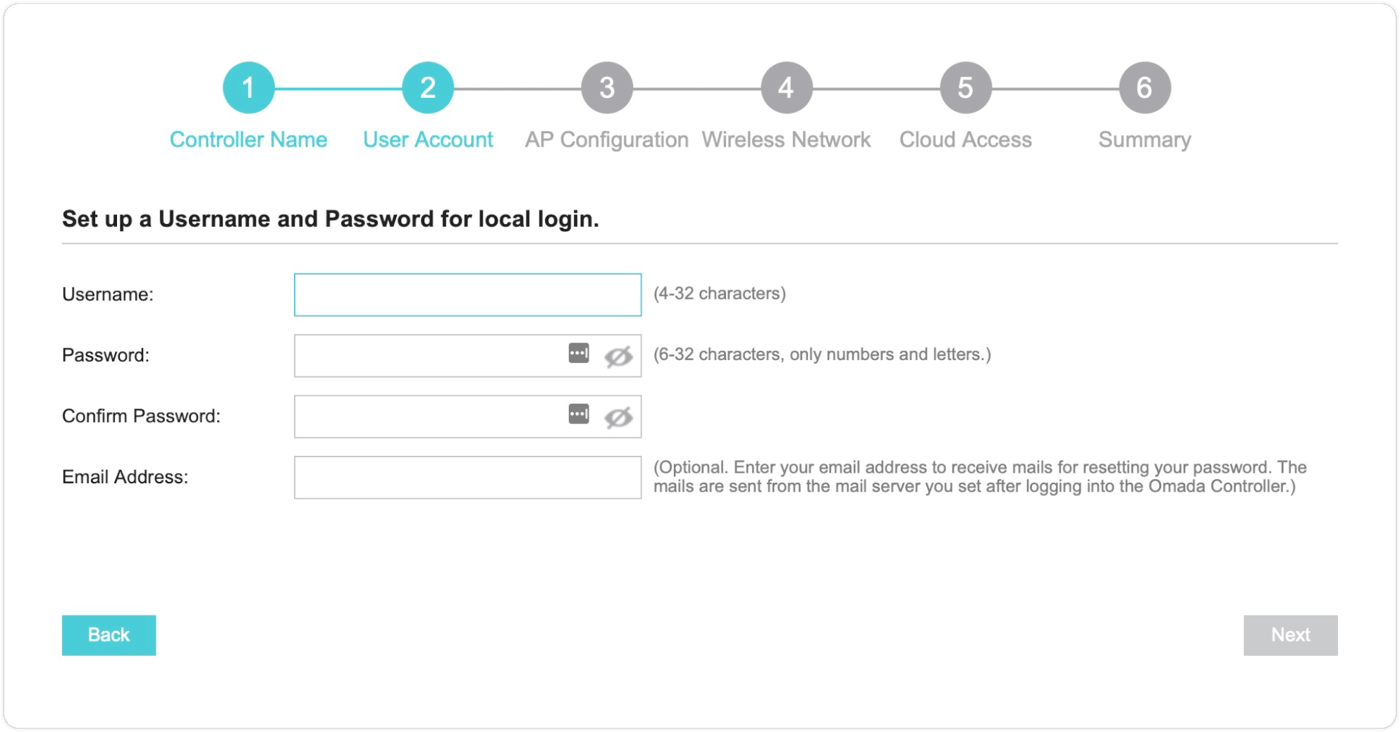Jump to the Summary step label
Image resolution: width=1400 pixels, height=732 pixels.
(1144, 140)
